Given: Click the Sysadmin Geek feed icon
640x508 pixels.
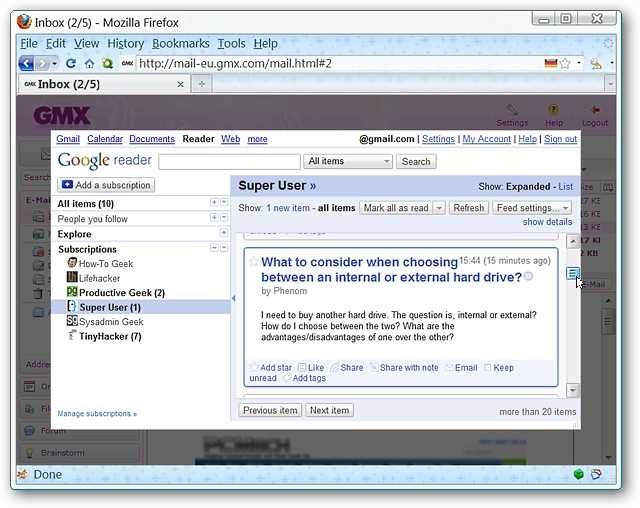Looking at the screenshot, I should click(x=72, y=321).
